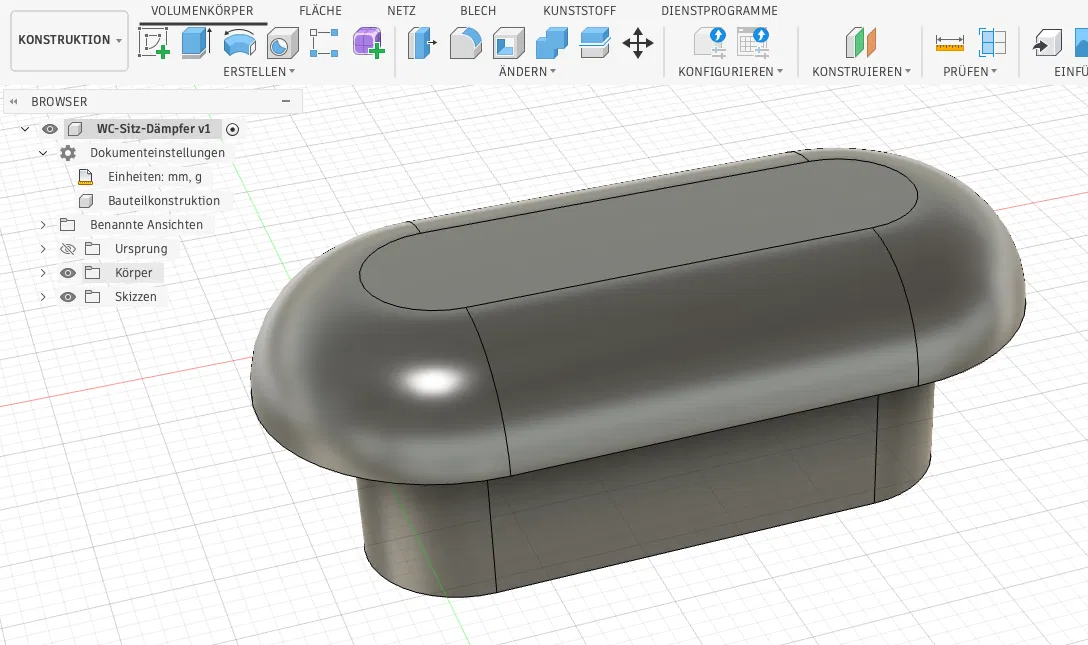Activate component radio button next to WC-Sitz-Dämpfer v1

(x=232, y=129)
